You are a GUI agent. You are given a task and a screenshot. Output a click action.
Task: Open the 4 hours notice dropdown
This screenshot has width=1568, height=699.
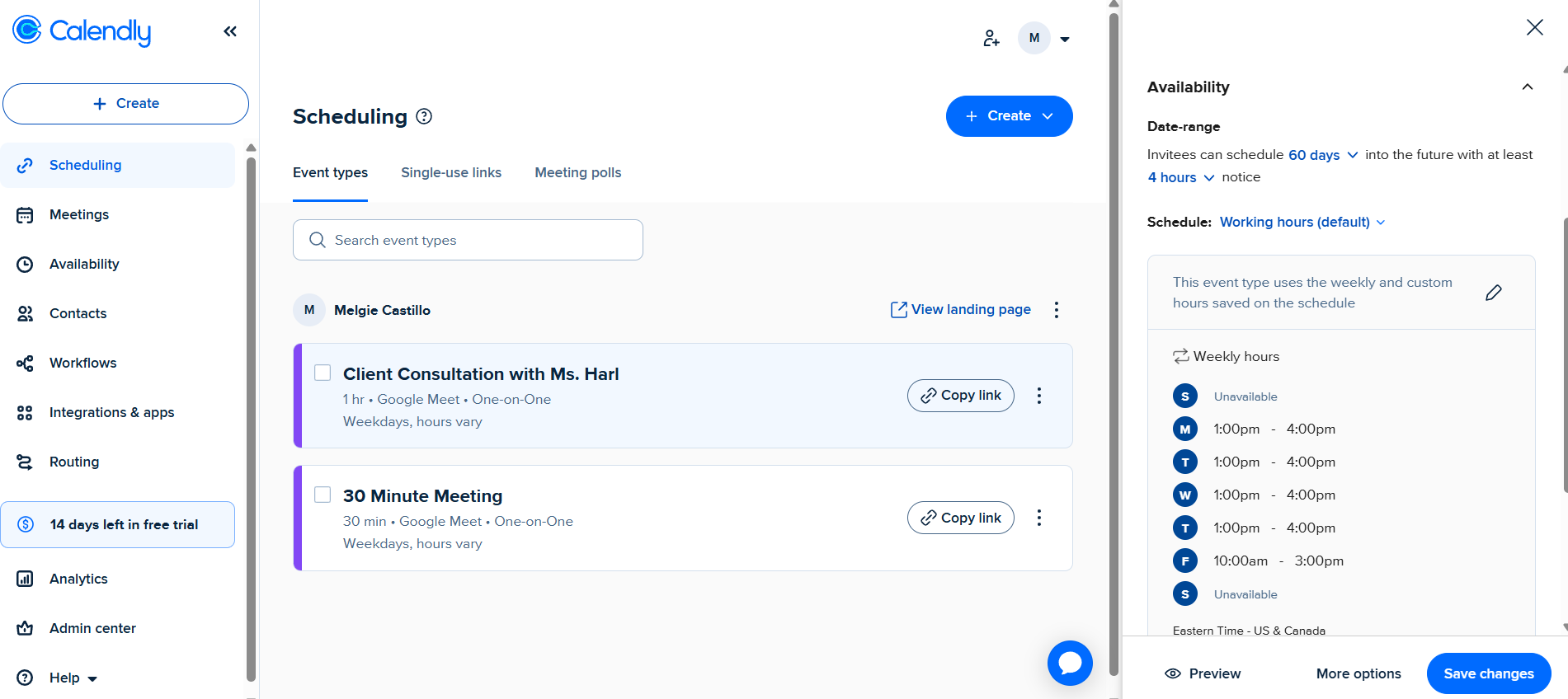1180,177
